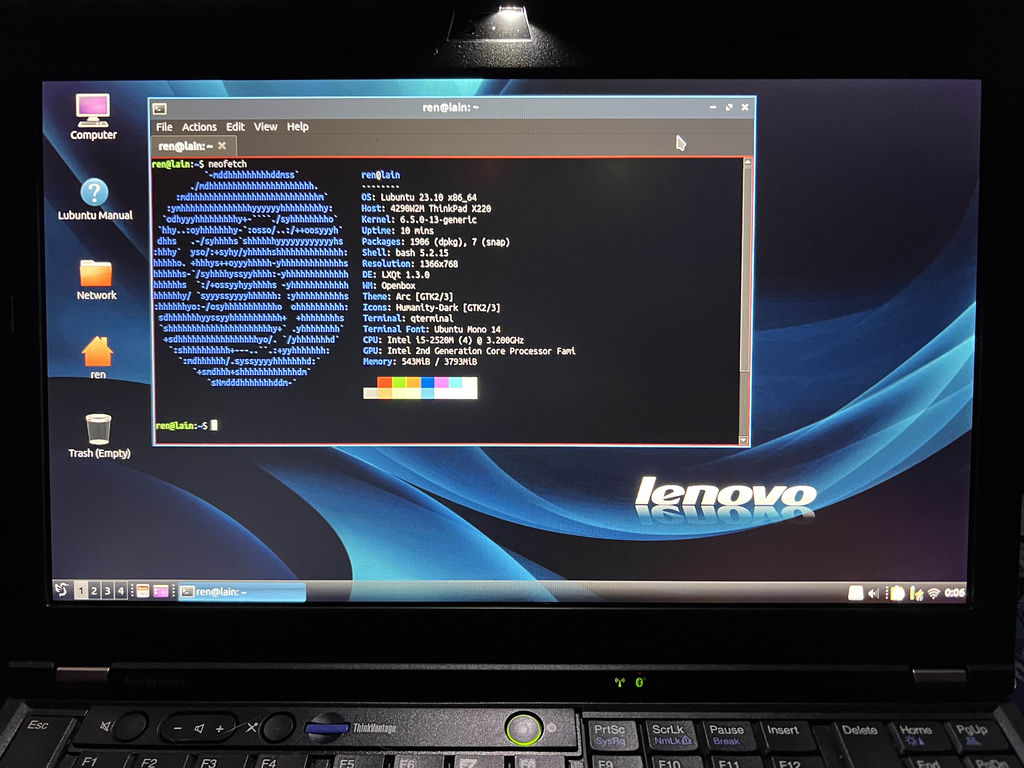Click the ren@lain taskbar window button
This screenshot has height=768, width=1024.
[241, 592]
